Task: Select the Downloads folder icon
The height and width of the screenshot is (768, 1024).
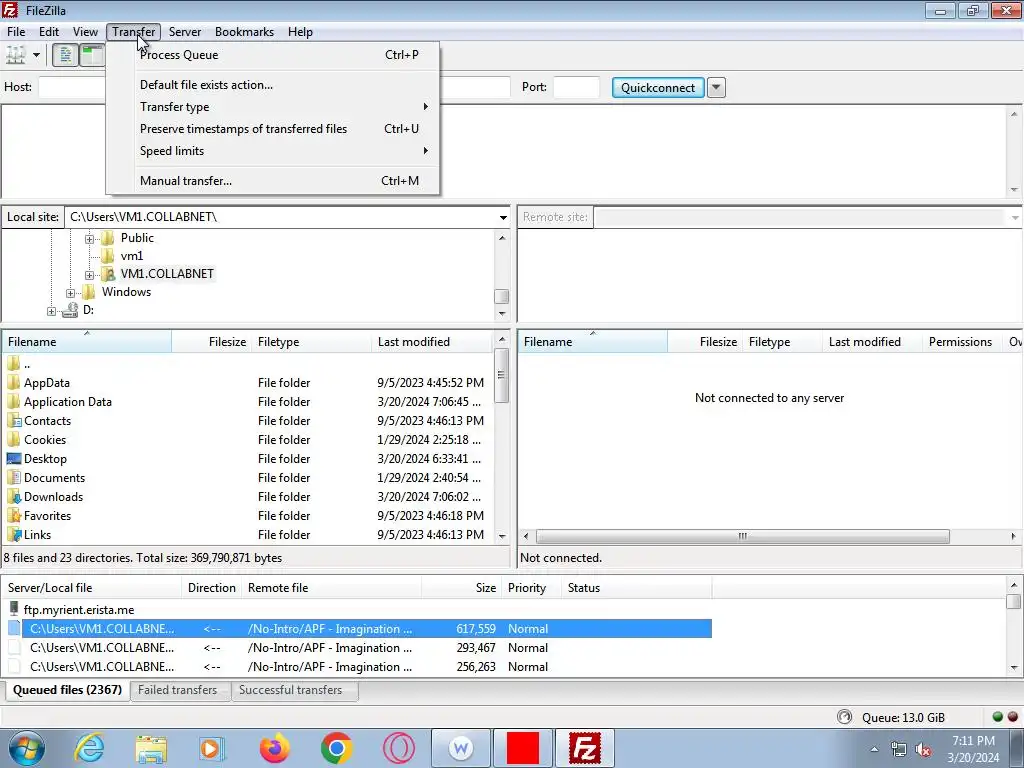Action: [x=13, y=496]
